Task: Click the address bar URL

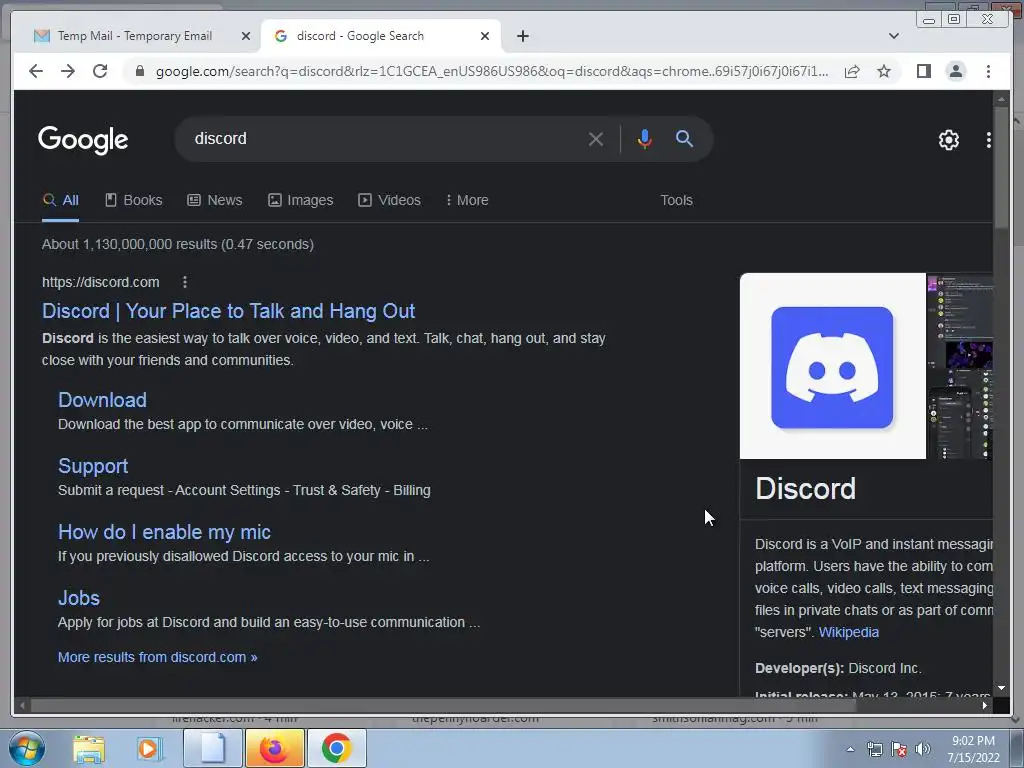Action: (x=492, y=71)
